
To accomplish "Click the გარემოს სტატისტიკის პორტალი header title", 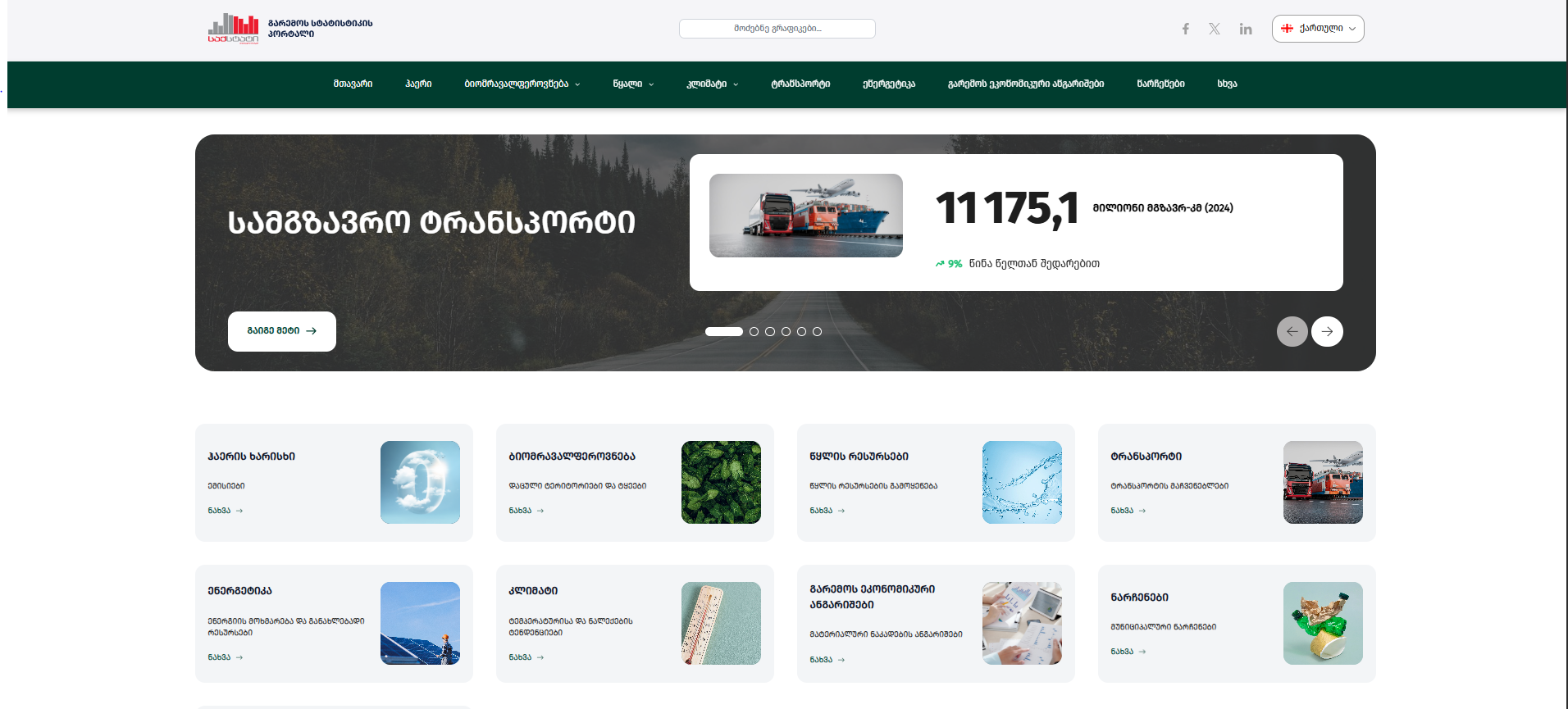I will tap(320, 29).
